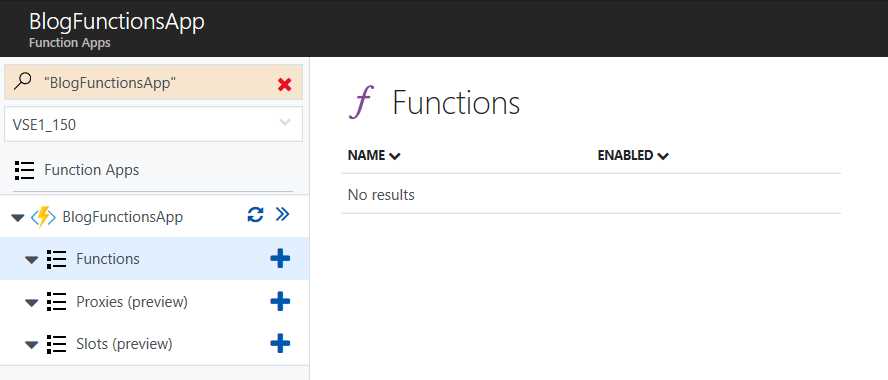This screenshot has height=380, width=888.
Task: Click the BlogFunctionsApp lightning bolt icon
Action: 43,217
